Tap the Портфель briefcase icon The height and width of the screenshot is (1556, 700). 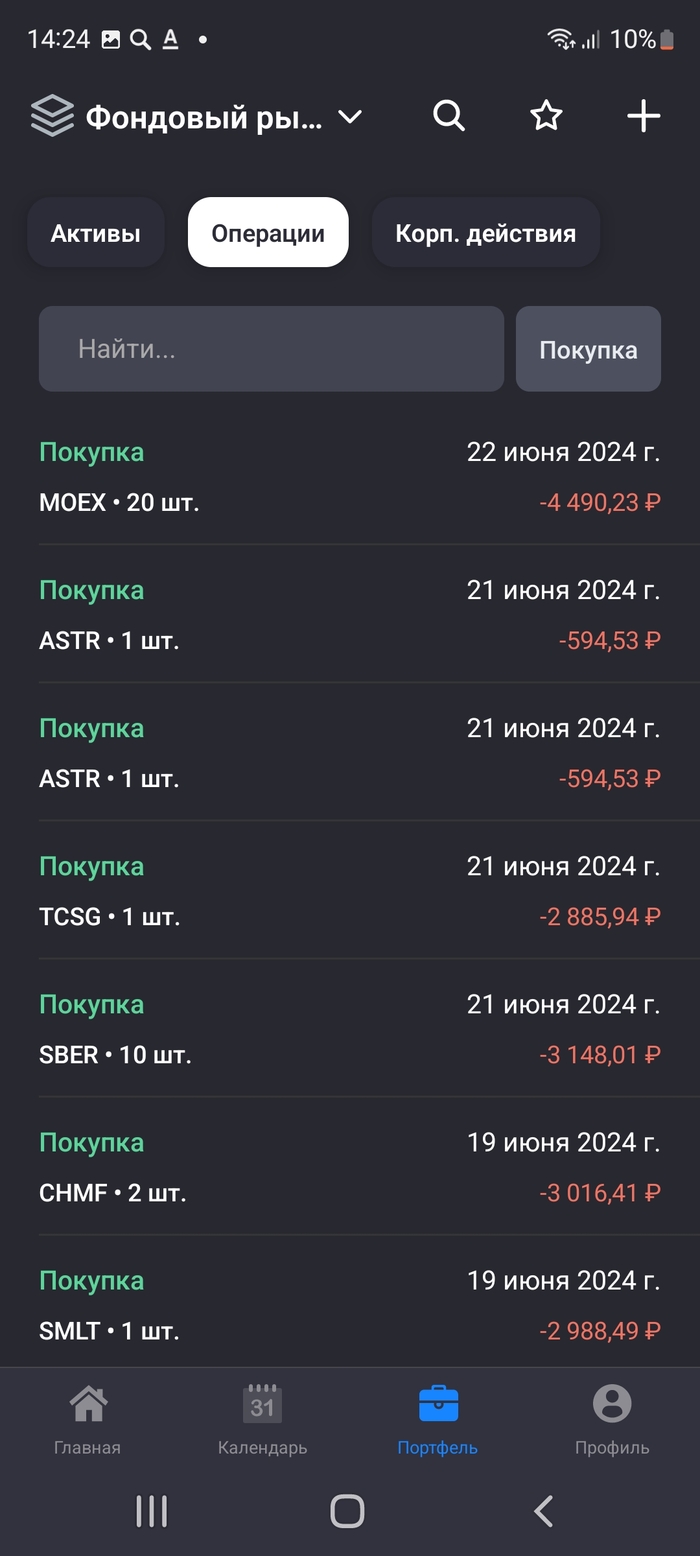(x=438, y=1405)
